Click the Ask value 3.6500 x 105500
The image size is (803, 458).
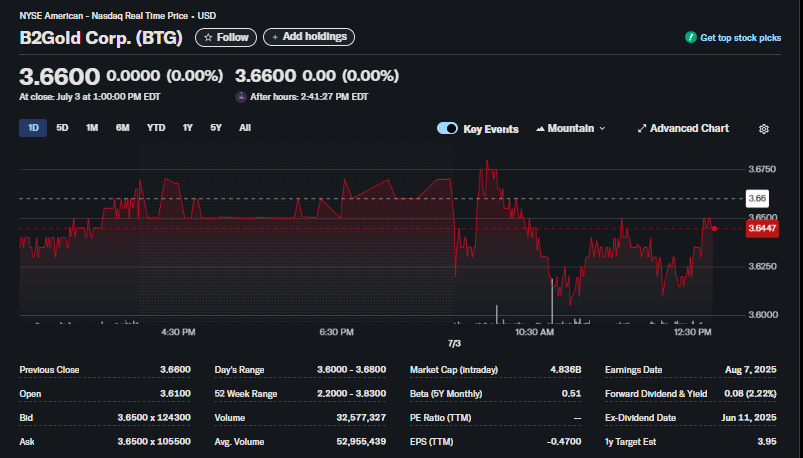tap(154, 442)
